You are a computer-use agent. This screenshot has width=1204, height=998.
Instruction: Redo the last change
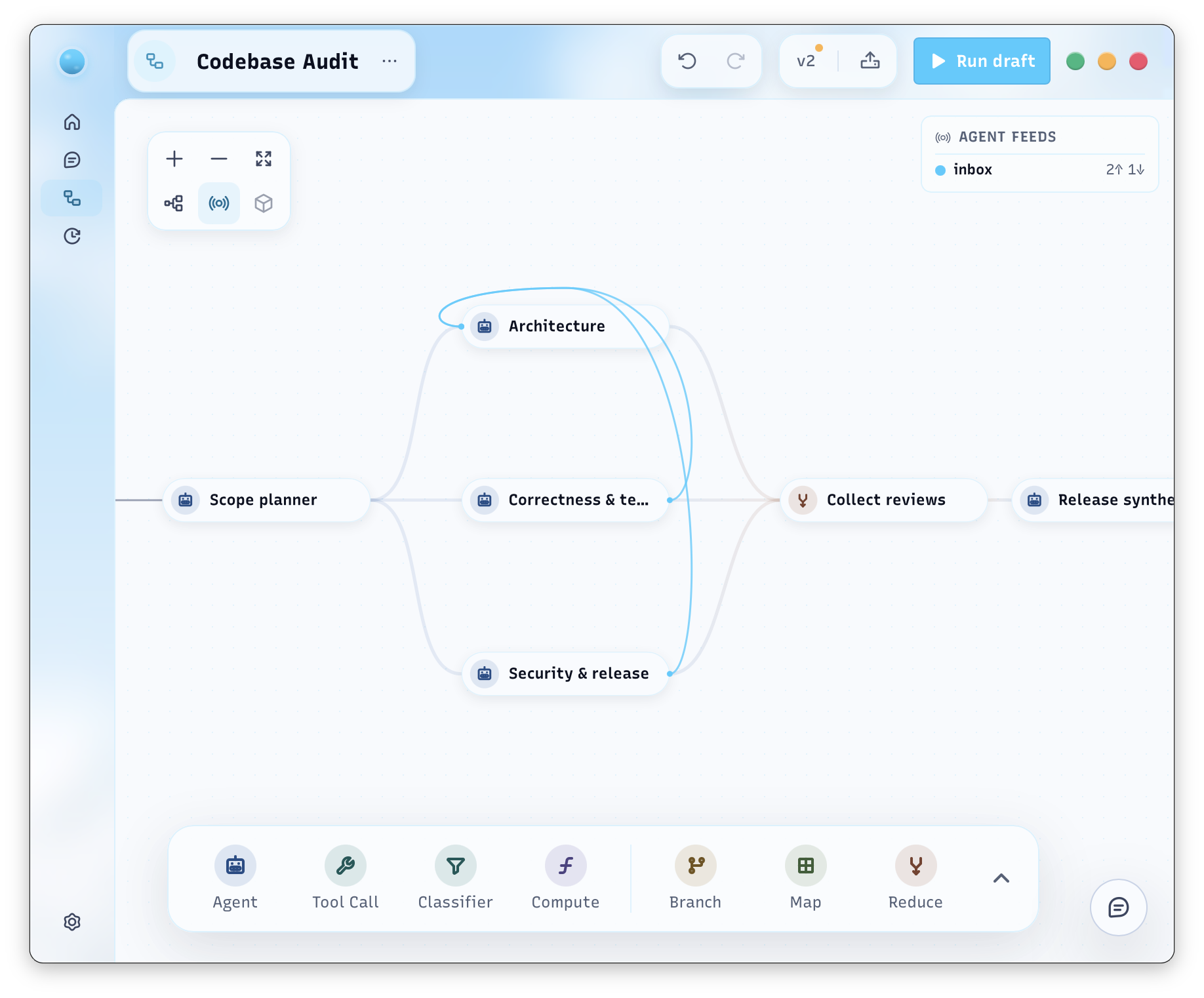click(x=736, y=61)
